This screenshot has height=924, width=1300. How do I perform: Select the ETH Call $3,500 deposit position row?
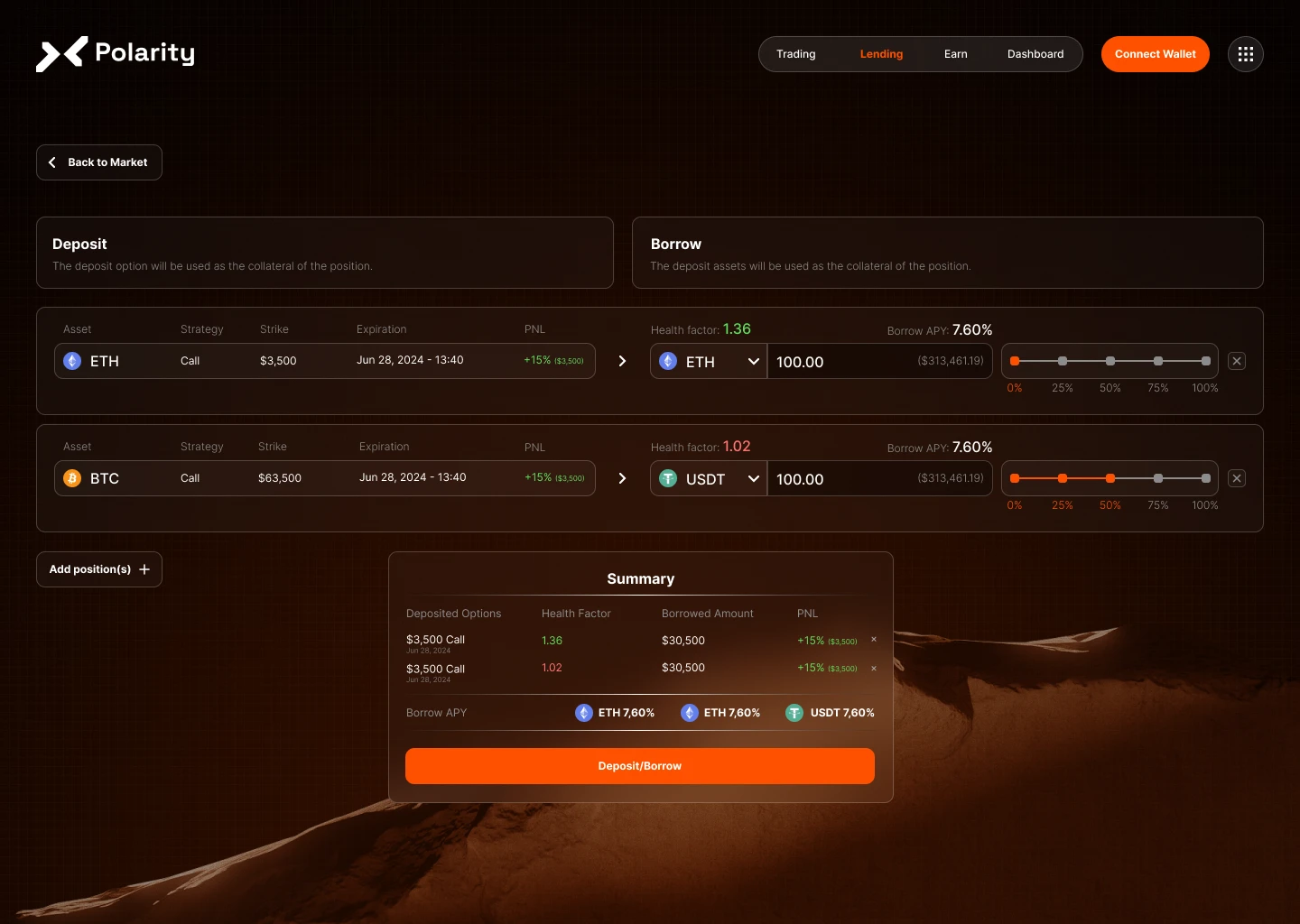coord(325,361)
